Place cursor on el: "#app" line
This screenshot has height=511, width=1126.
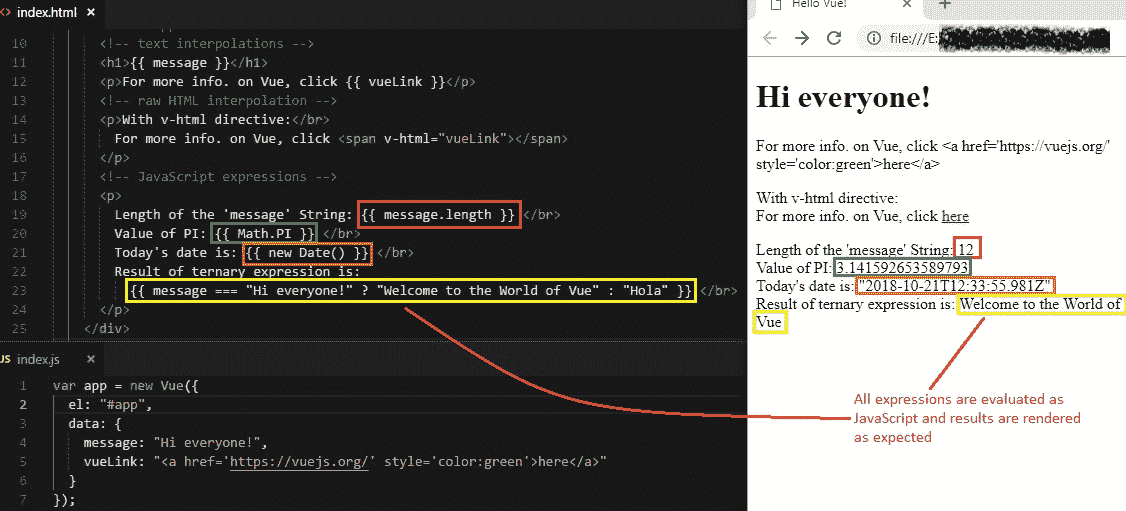click(x=111, y=405)
